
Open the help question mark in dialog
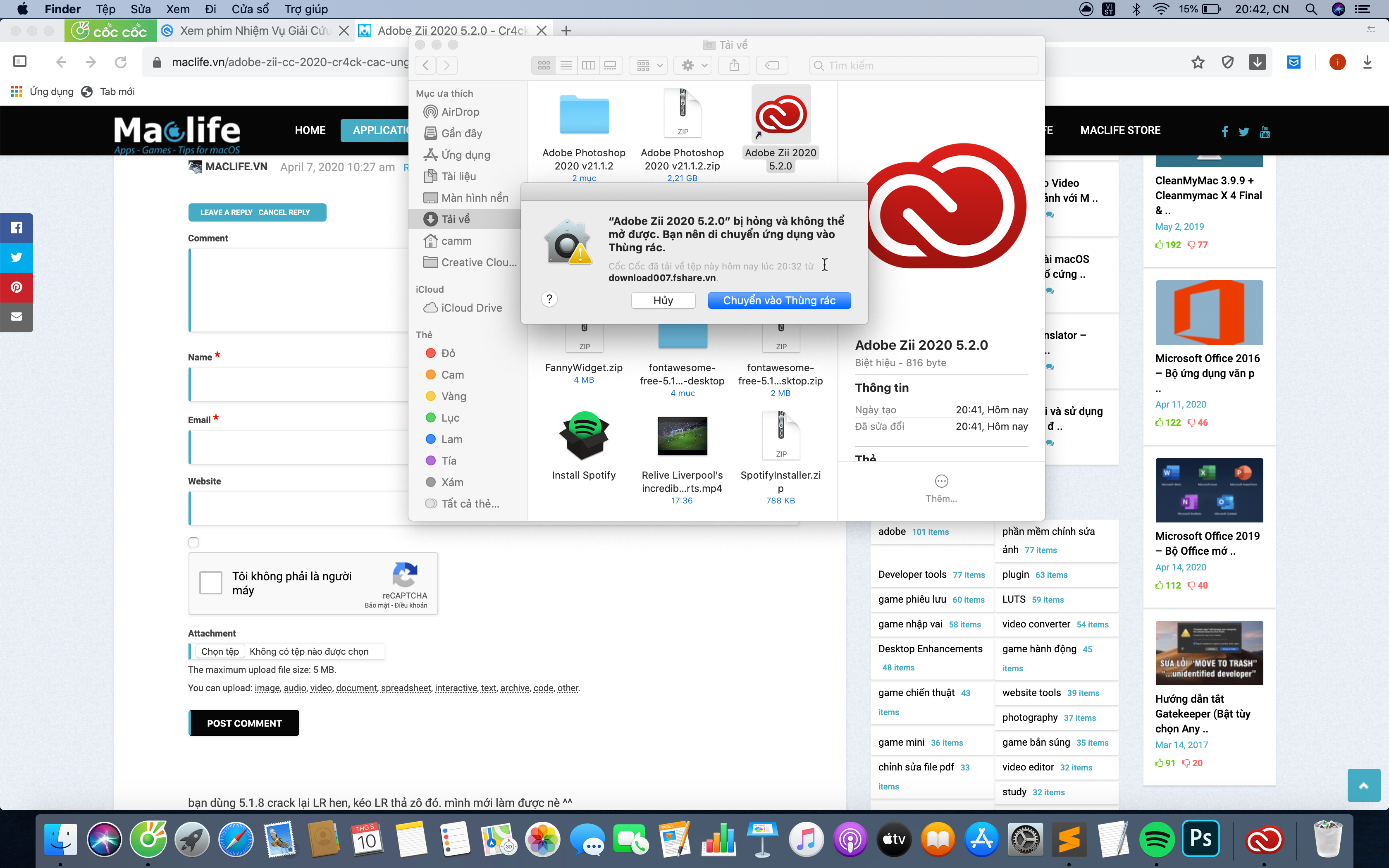click(549, 299)
